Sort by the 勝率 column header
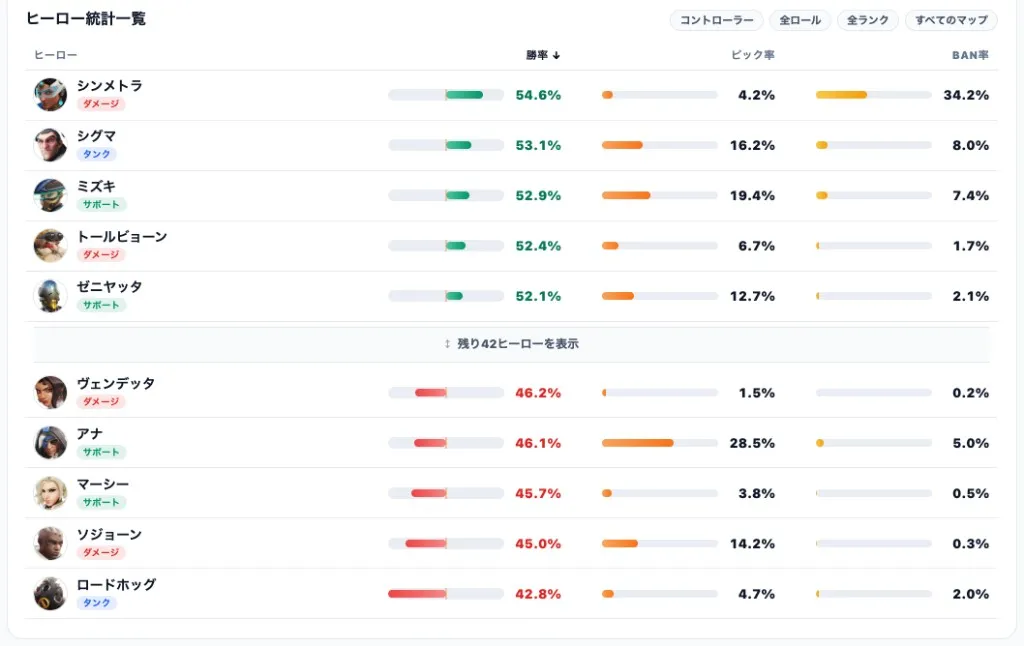This screenshot has height=646, width=1024. (x=543, y=55)
